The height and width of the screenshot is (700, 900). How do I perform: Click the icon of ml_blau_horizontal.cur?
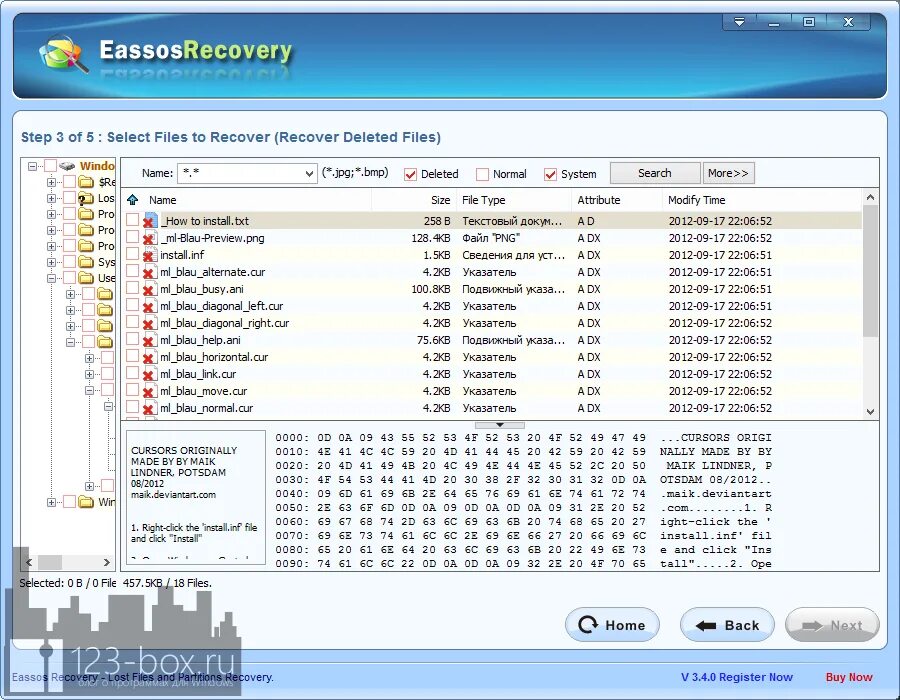point(149,357)
